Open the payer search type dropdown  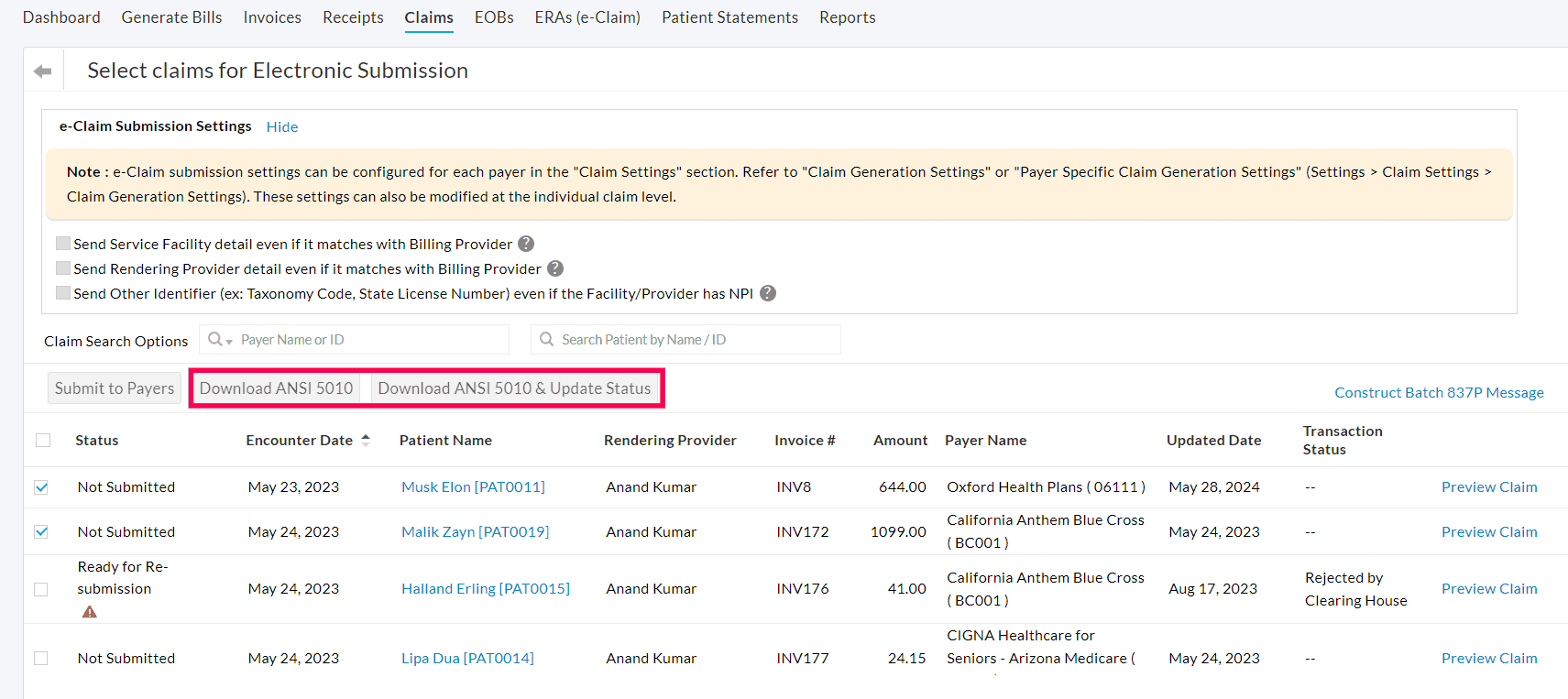(220, 340)
